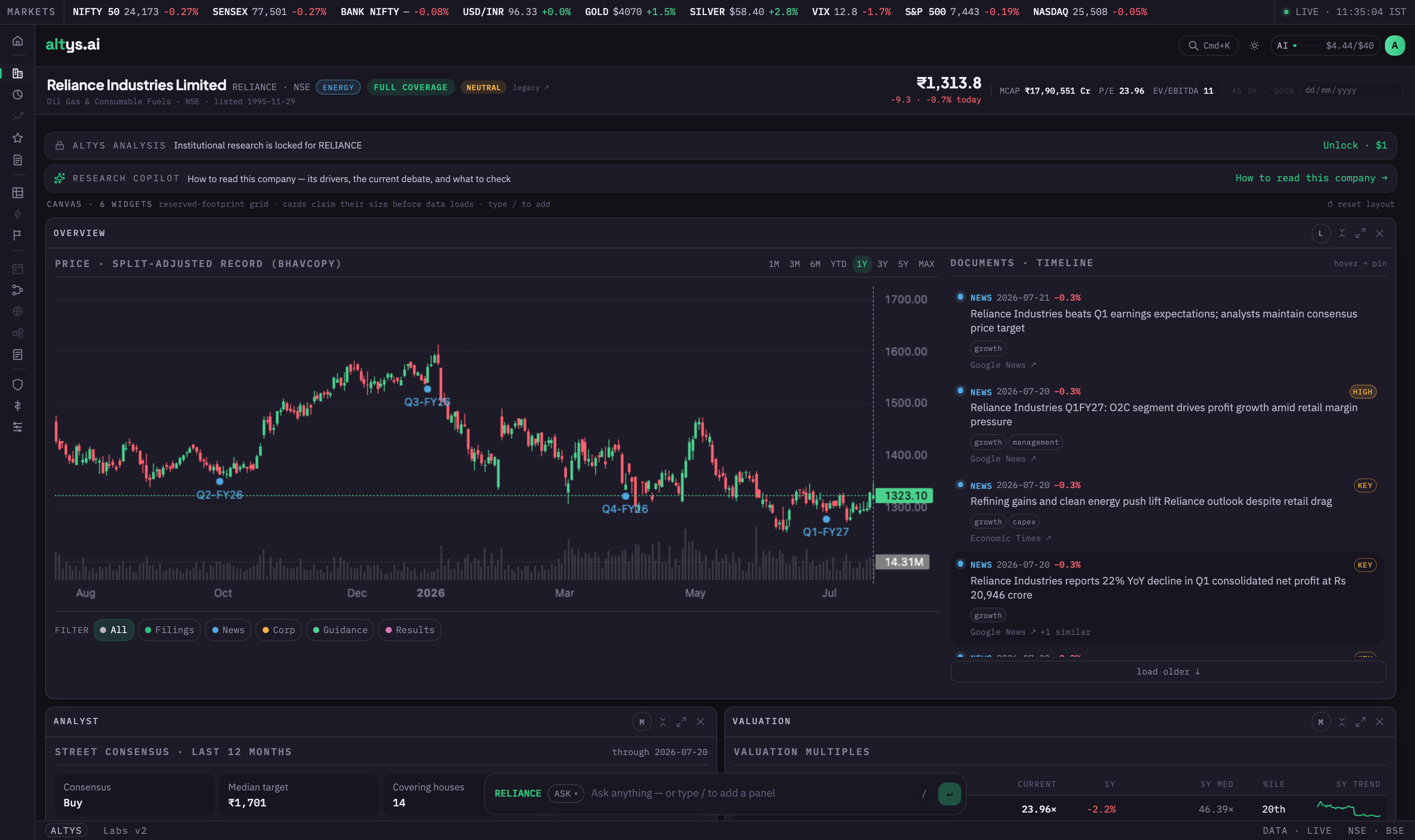Screen dimensions: 1415x840
Task: Expand the Overview panel to fullscreen
Action: (x=1360, y=233)
